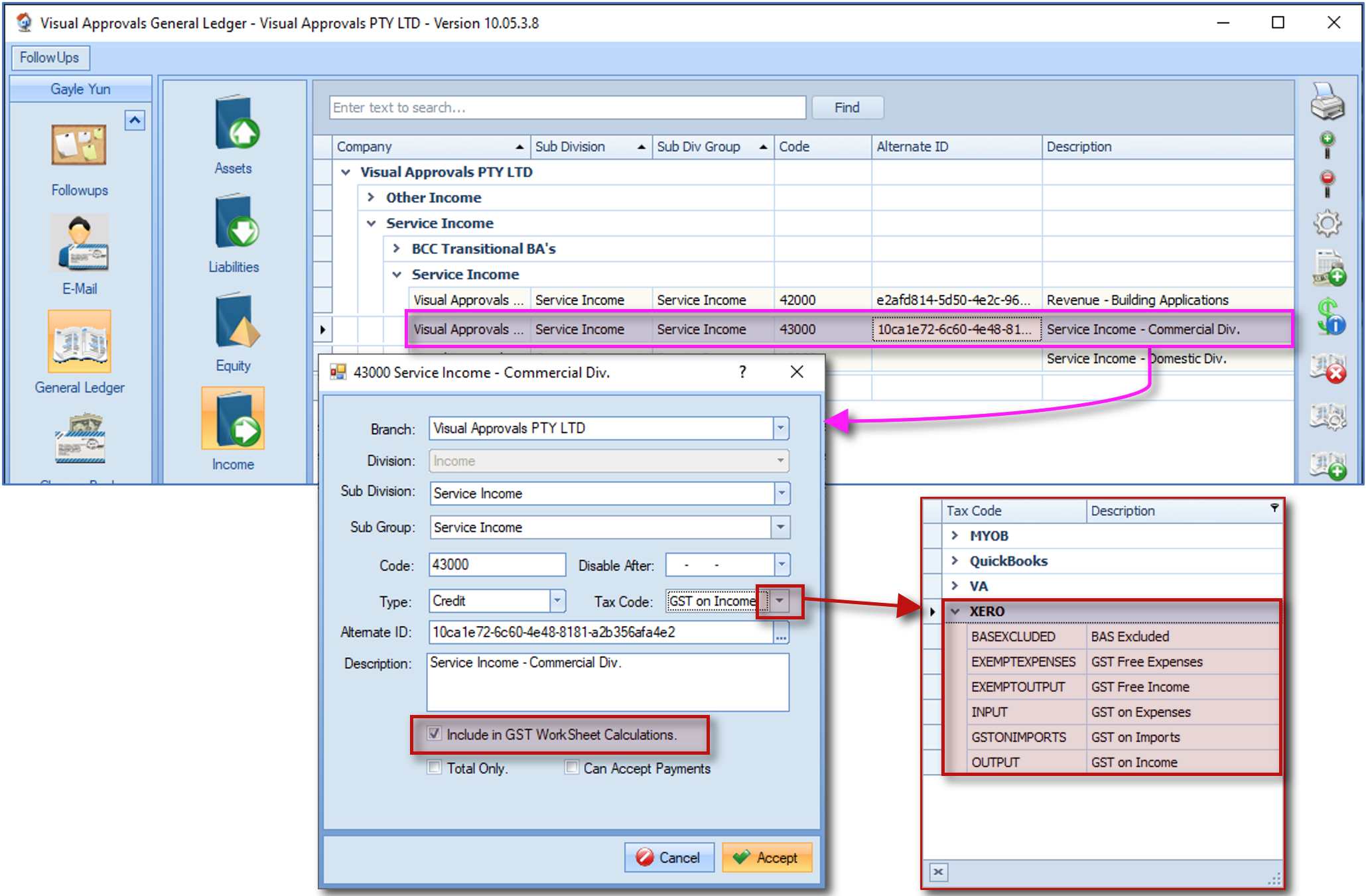The width and height of the screenshot is (1366, 896).
Task: Click the Description text area
Action: 608,682
